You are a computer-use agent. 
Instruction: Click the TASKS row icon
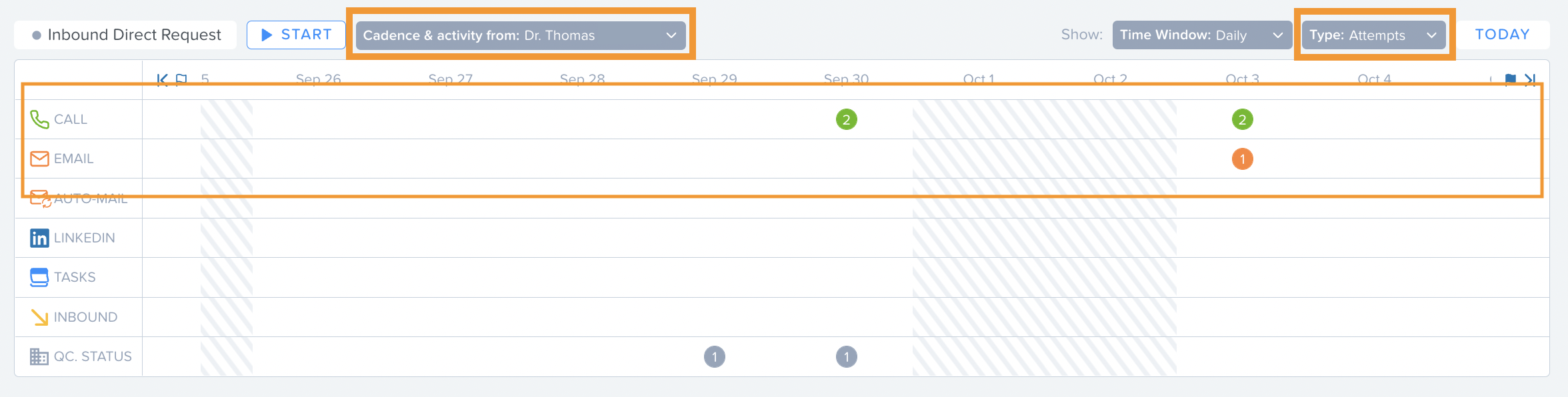click(39, 277)
